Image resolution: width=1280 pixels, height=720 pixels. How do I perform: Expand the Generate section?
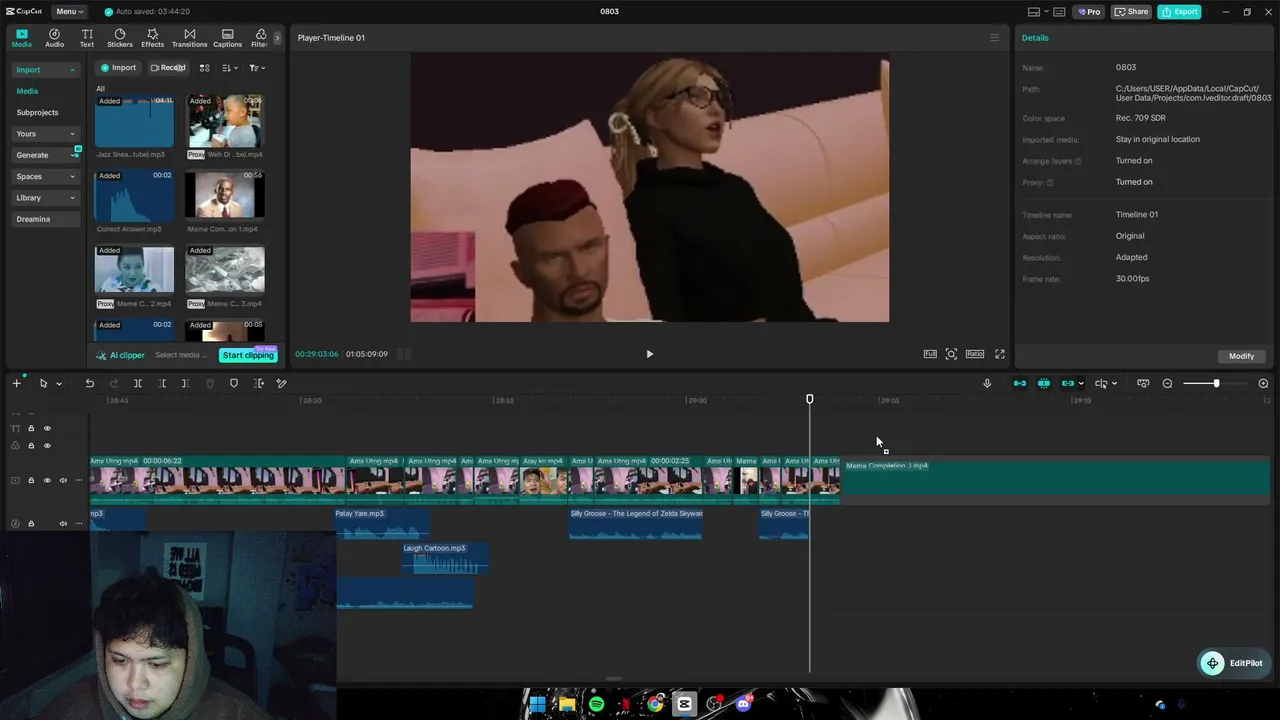point(46,155)
